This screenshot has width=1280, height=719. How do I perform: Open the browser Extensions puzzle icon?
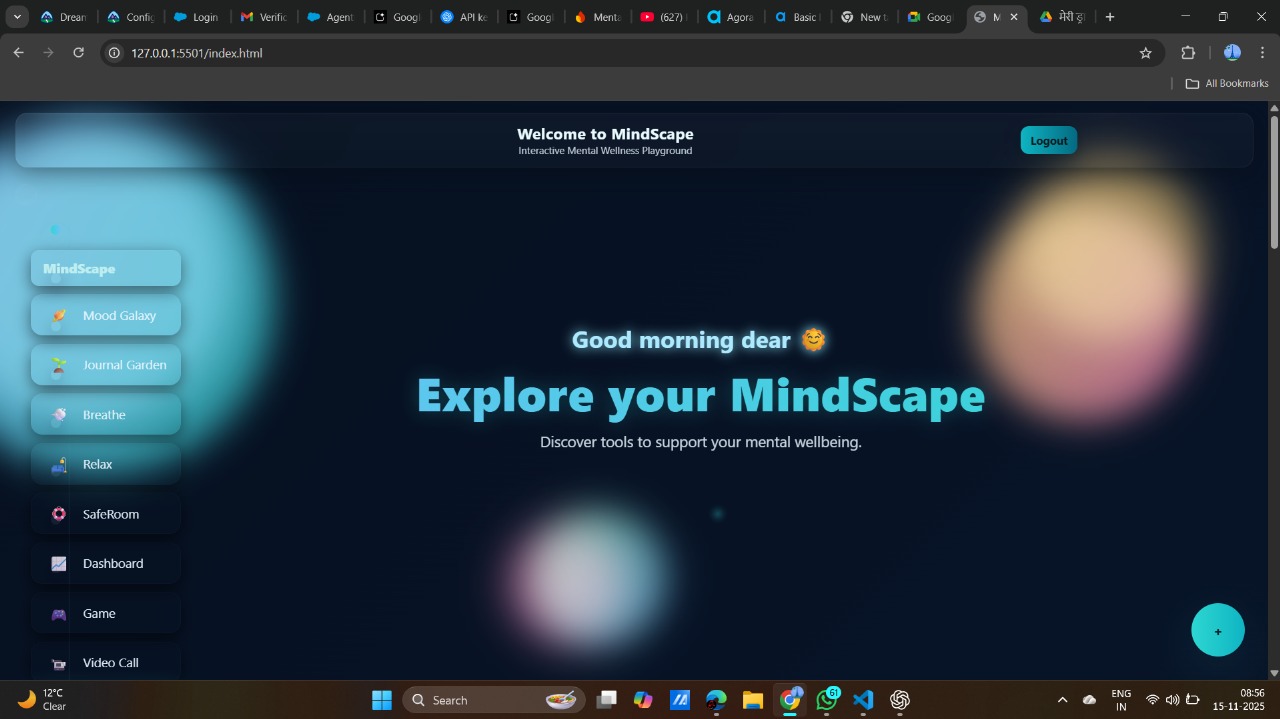(x=1187, y=52)
